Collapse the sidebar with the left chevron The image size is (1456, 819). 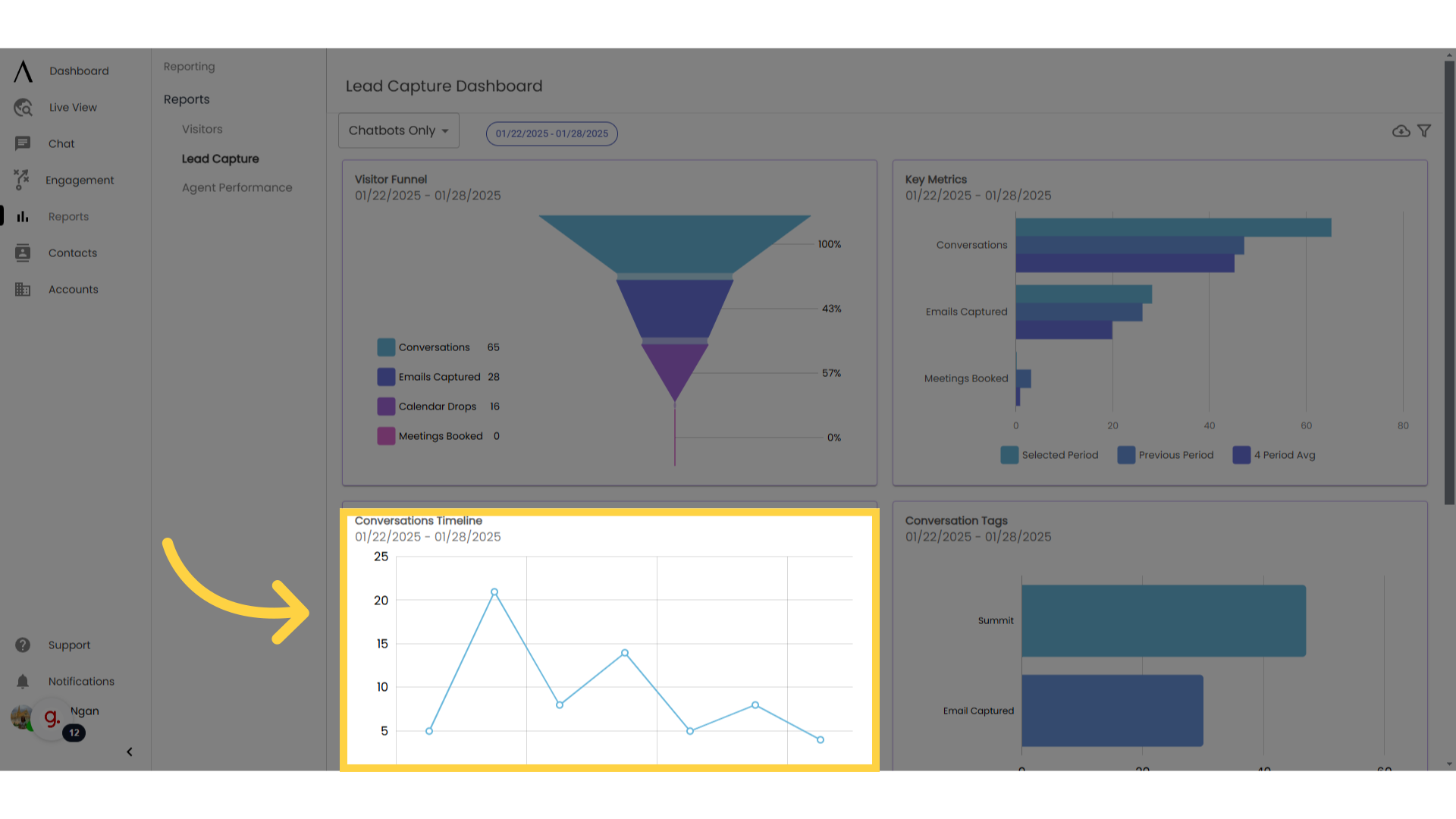tap(130, 752)
